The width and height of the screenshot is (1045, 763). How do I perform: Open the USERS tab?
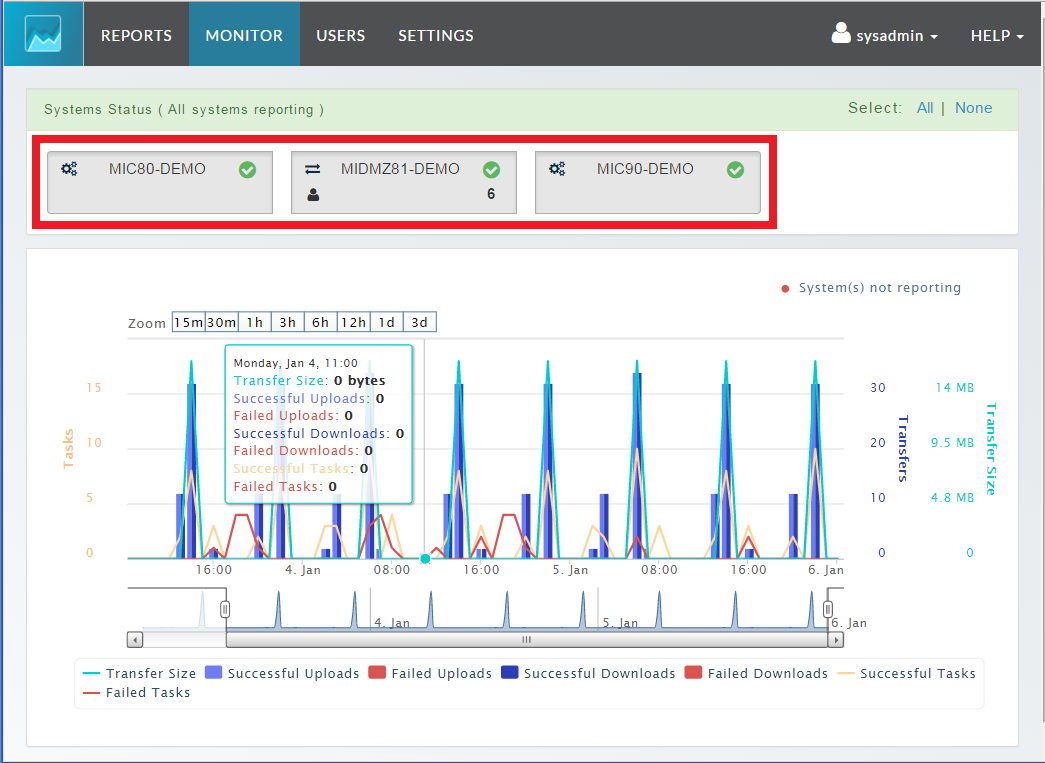[341, 35]
